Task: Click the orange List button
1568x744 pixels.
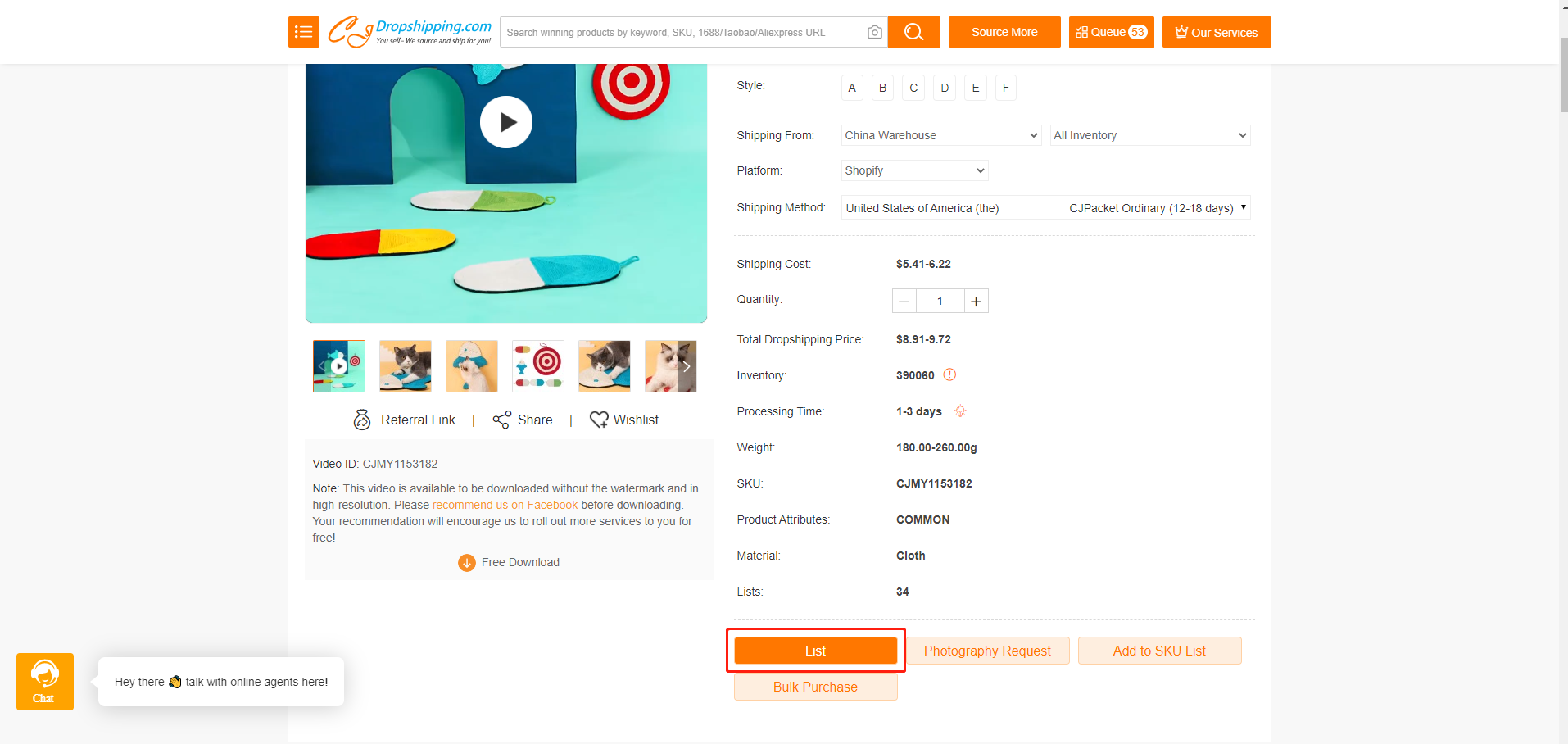Action: pos(816,651)
